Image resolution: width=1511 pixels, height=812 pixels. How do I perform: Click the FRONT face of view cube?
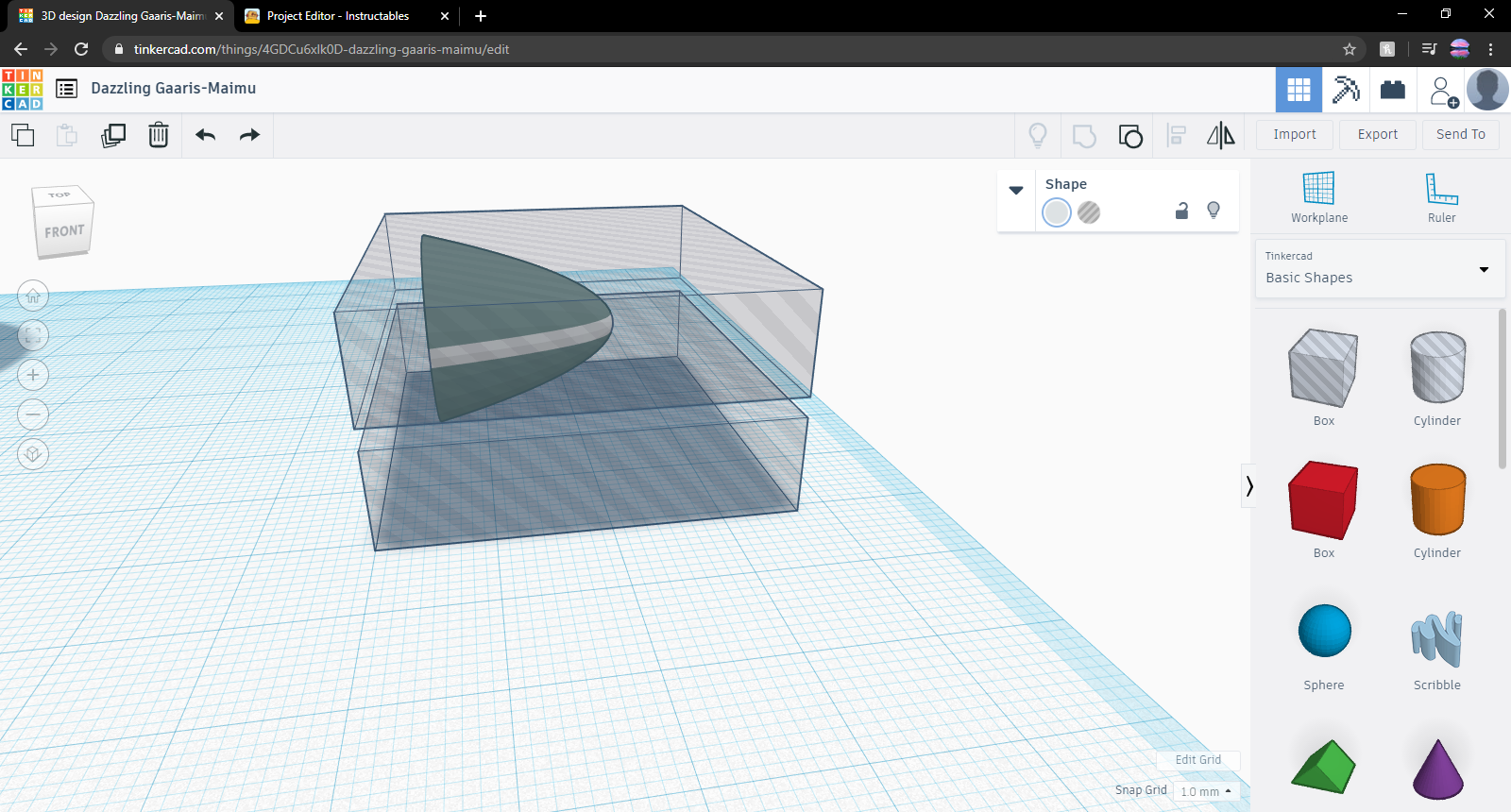tap(64, 231)
